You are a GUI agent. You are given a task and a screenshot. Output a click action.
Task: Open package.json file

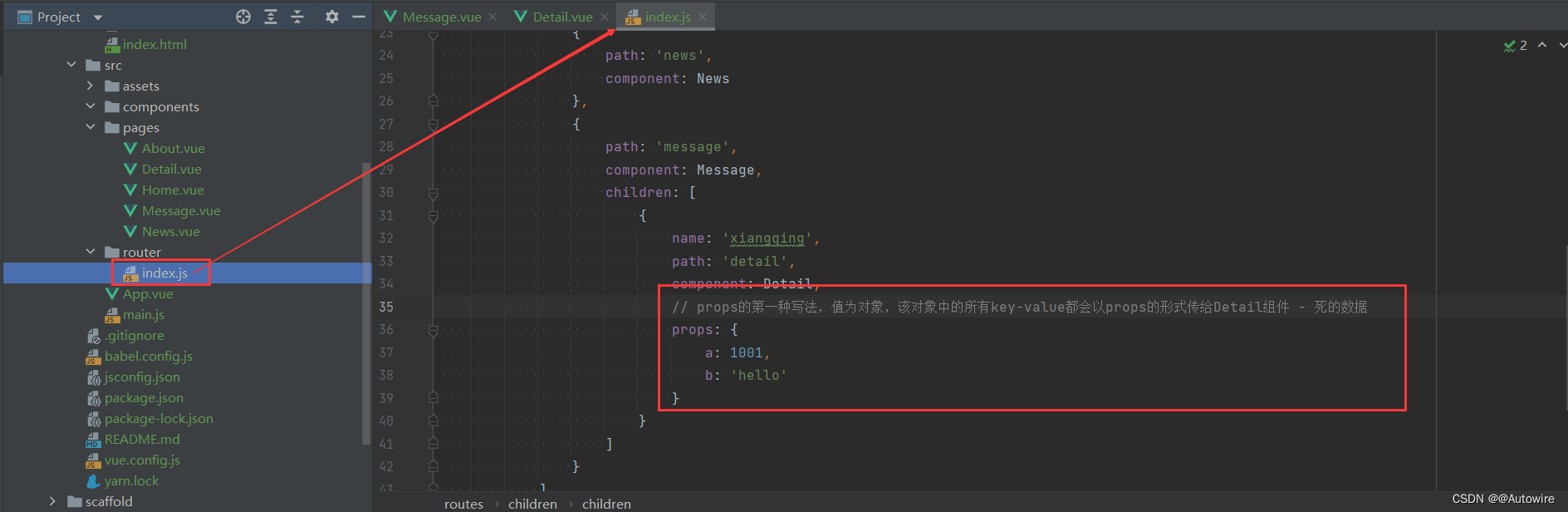click(144, 398)
